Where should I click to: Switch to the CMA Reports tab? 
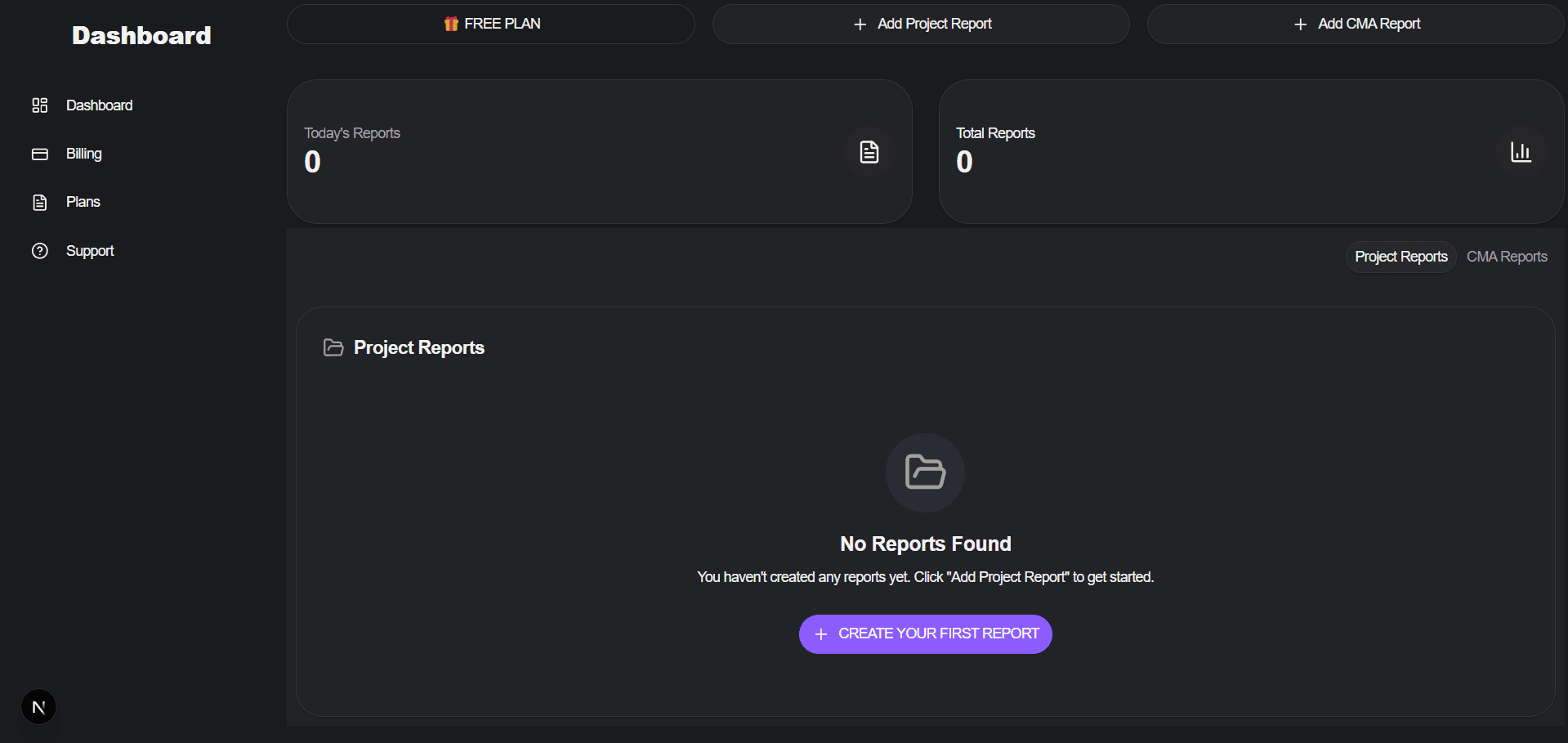(x=1506, y=257)
